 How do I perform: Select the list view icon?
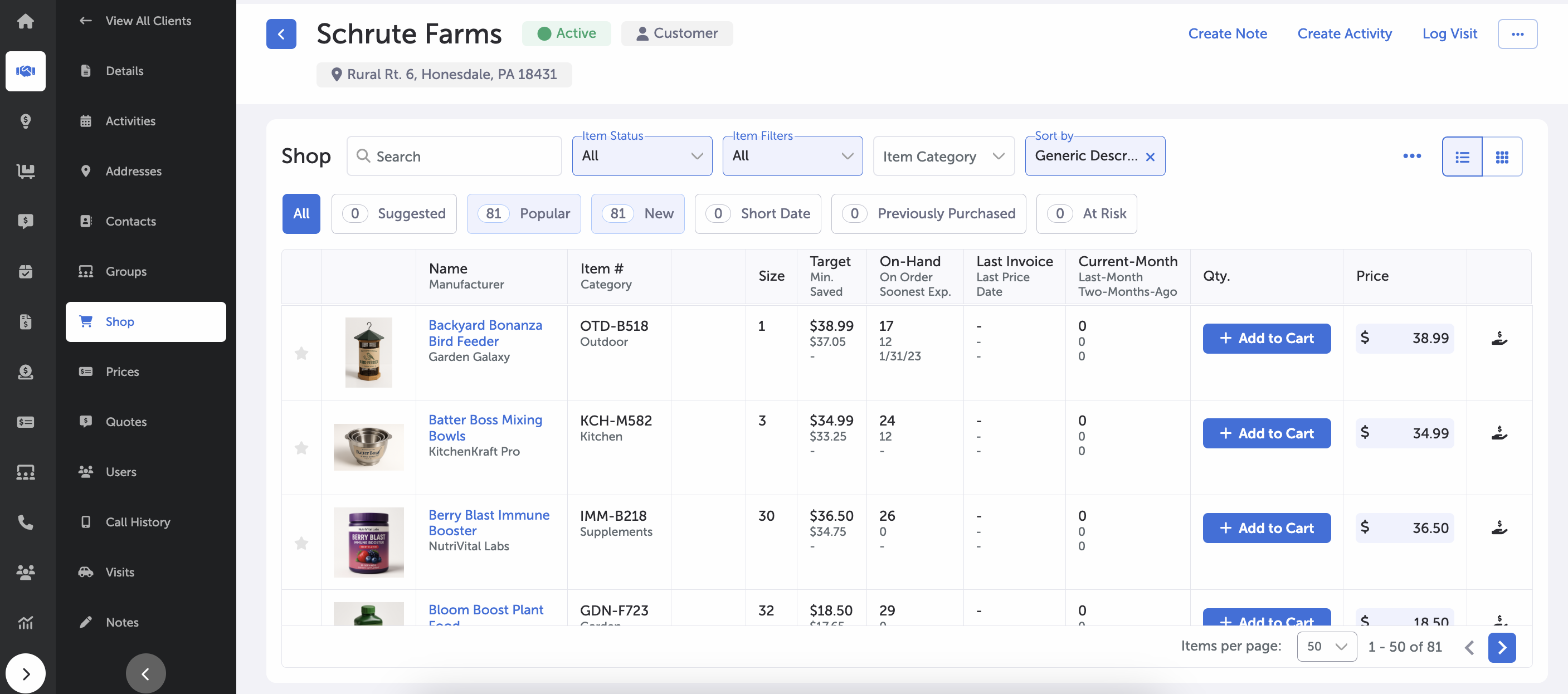click(x=1462, y=157)
